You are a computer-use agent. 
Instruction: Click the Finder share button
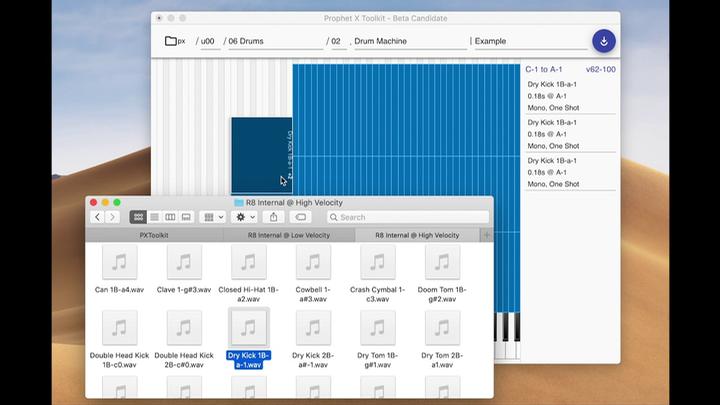coord(274,217)
